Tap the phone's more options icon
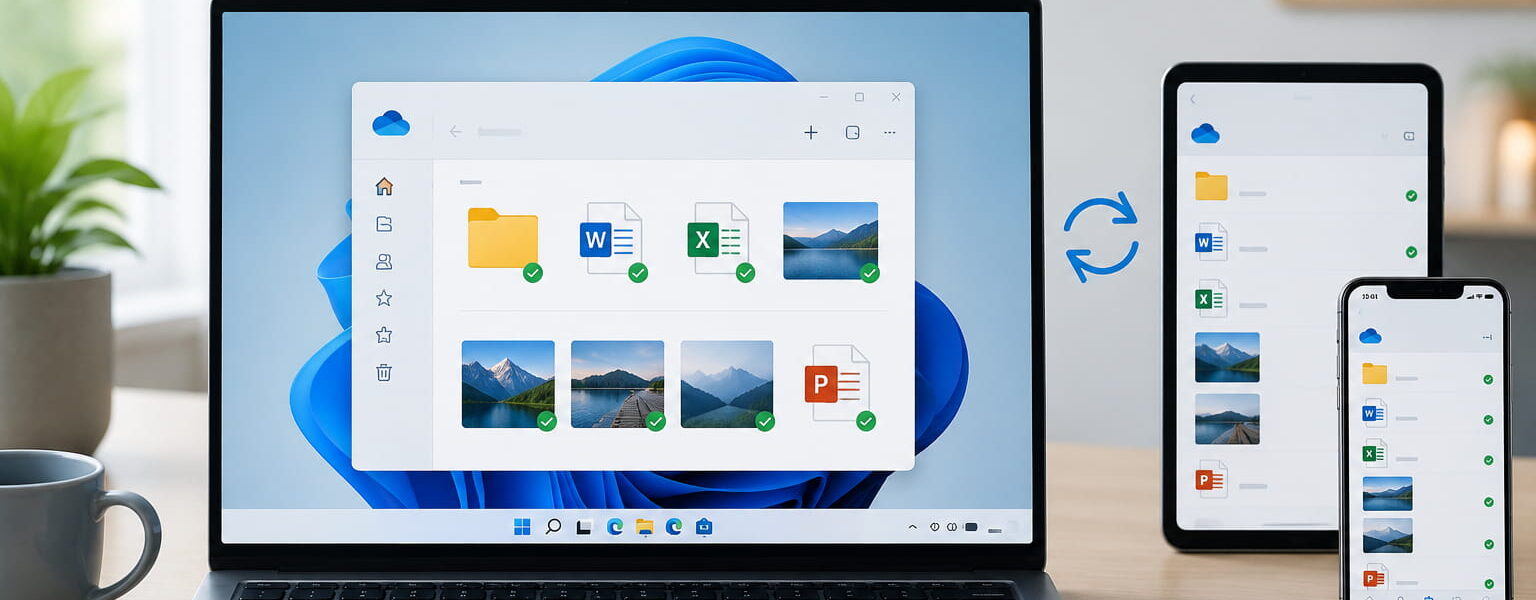Viewport: 1536px width, 600px height. 1485,338
